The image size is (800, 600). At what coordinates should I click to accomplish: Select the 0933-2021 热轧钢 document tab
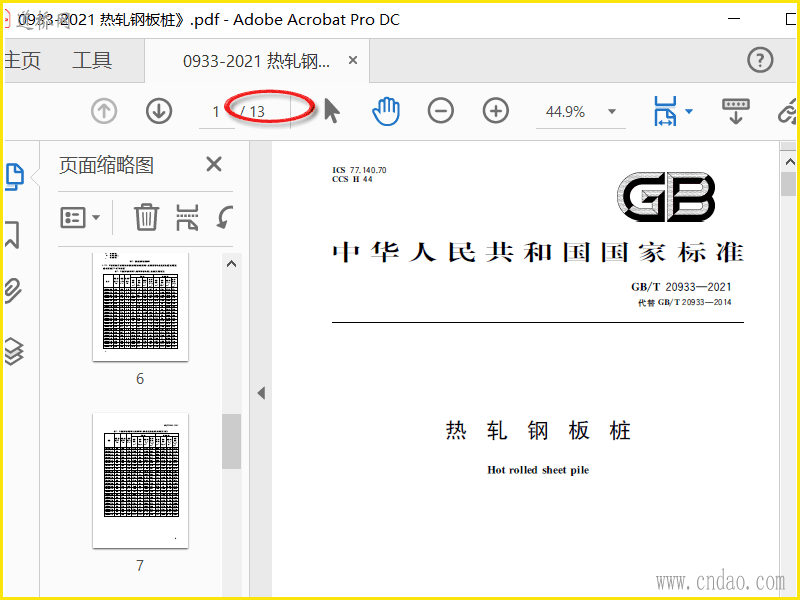(257, 61)
